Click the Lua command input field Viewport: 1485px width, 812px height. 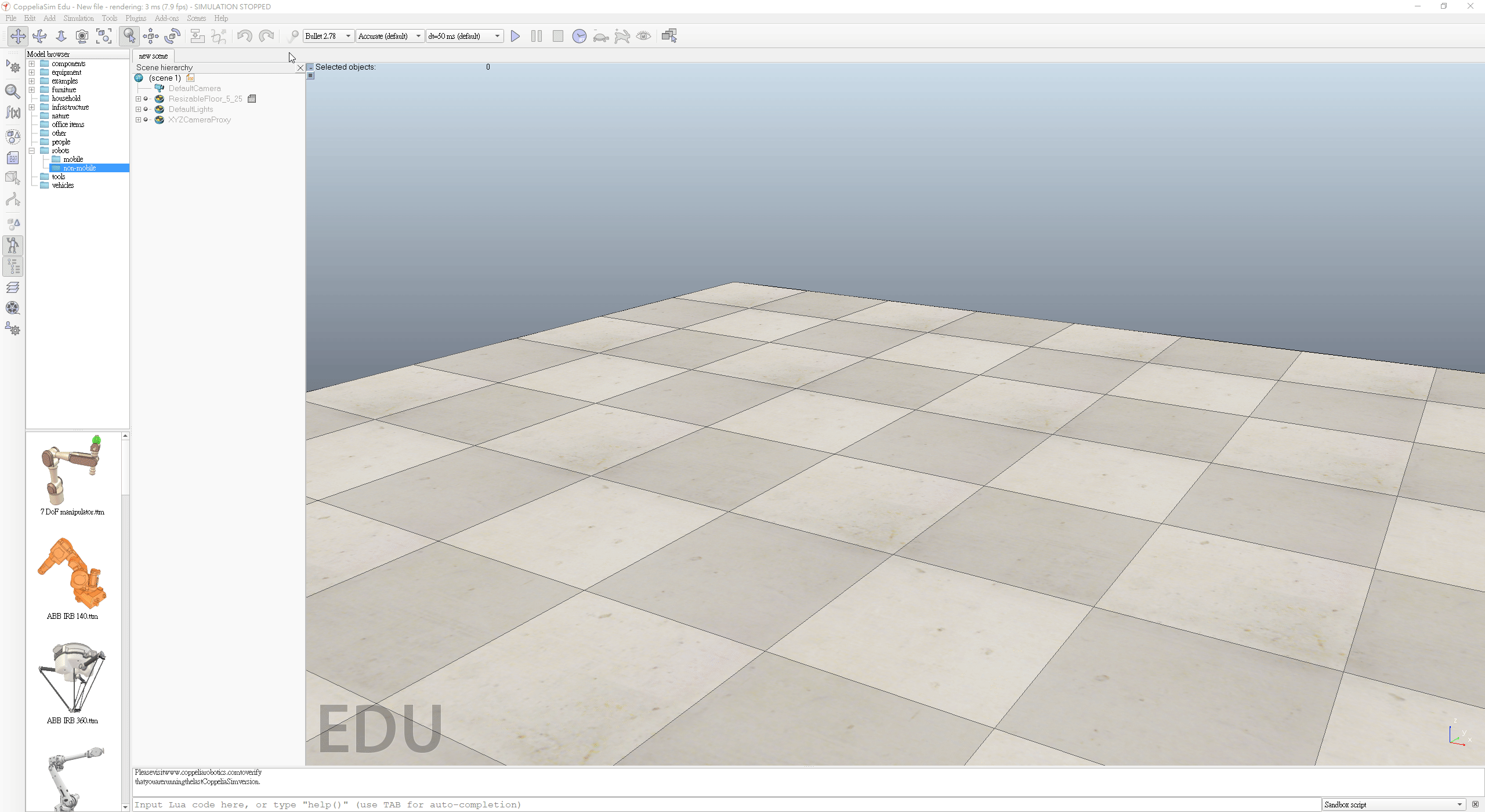click(726, 804)
